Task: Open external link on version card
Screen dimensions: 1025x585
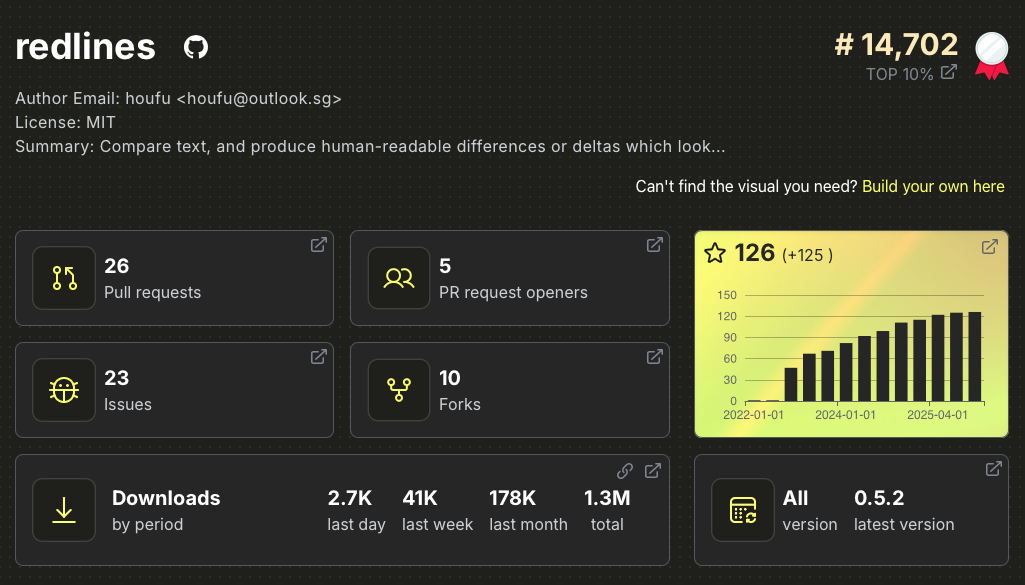Action: pos(994,469)
